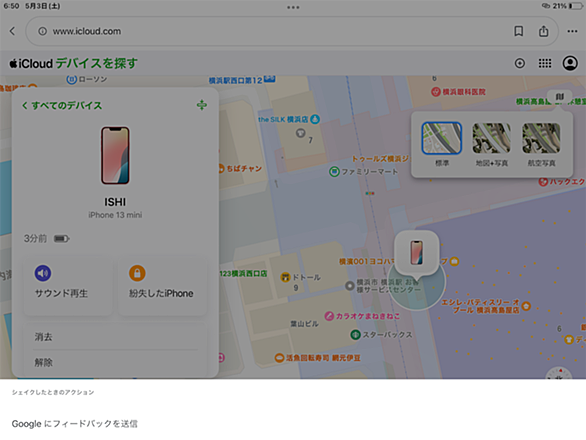Click the エシレ・パティスリー marker icon
586x440 pixels.
click(526, 306)
